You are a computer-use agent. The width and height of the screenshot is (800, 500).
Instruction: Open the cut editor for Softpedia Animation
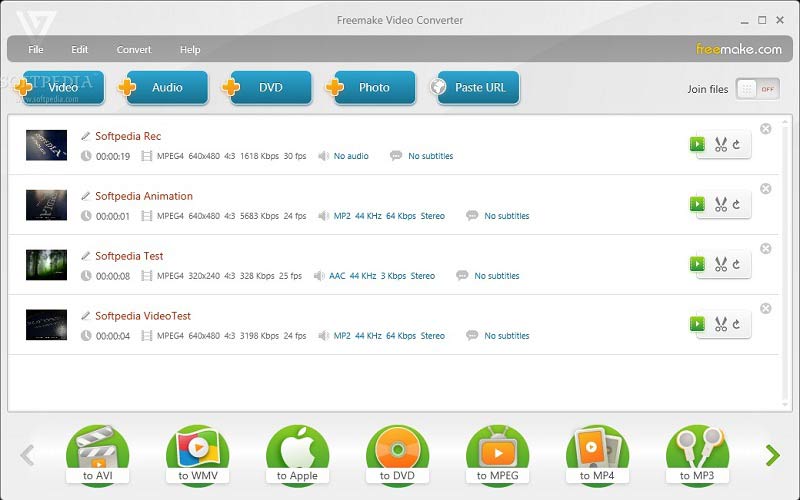[x=720, y=205]
